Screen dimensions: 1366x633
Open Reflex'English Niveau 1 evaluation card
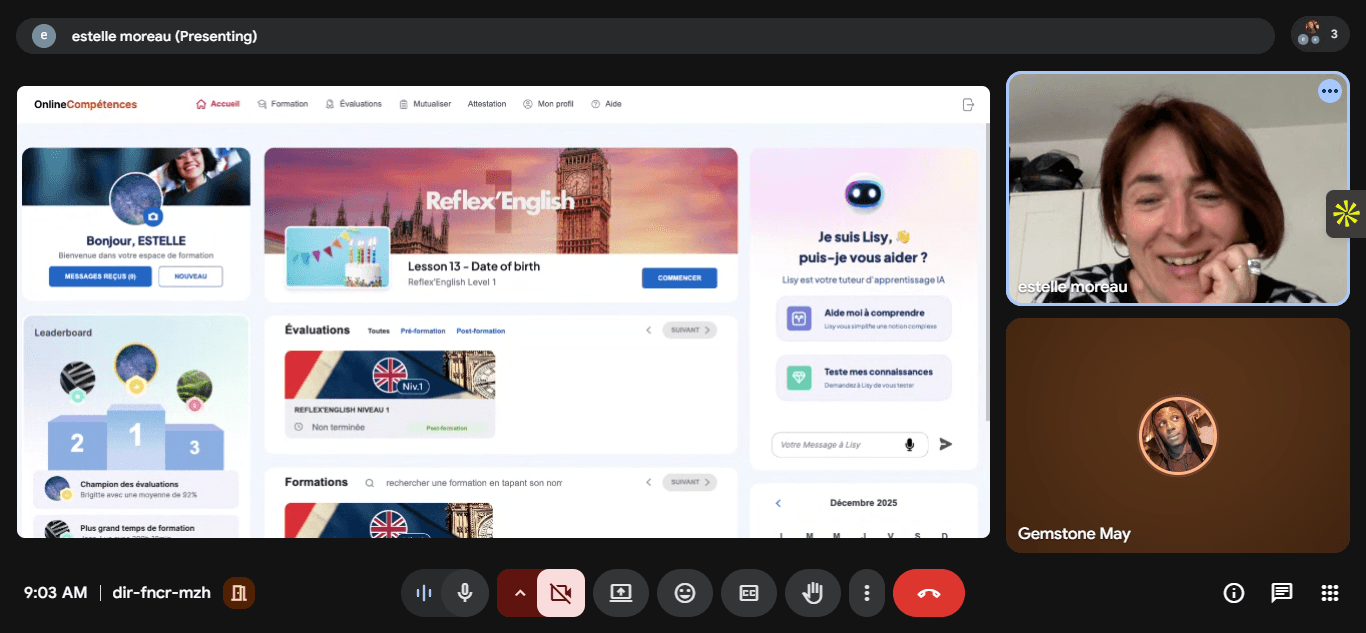390,394
